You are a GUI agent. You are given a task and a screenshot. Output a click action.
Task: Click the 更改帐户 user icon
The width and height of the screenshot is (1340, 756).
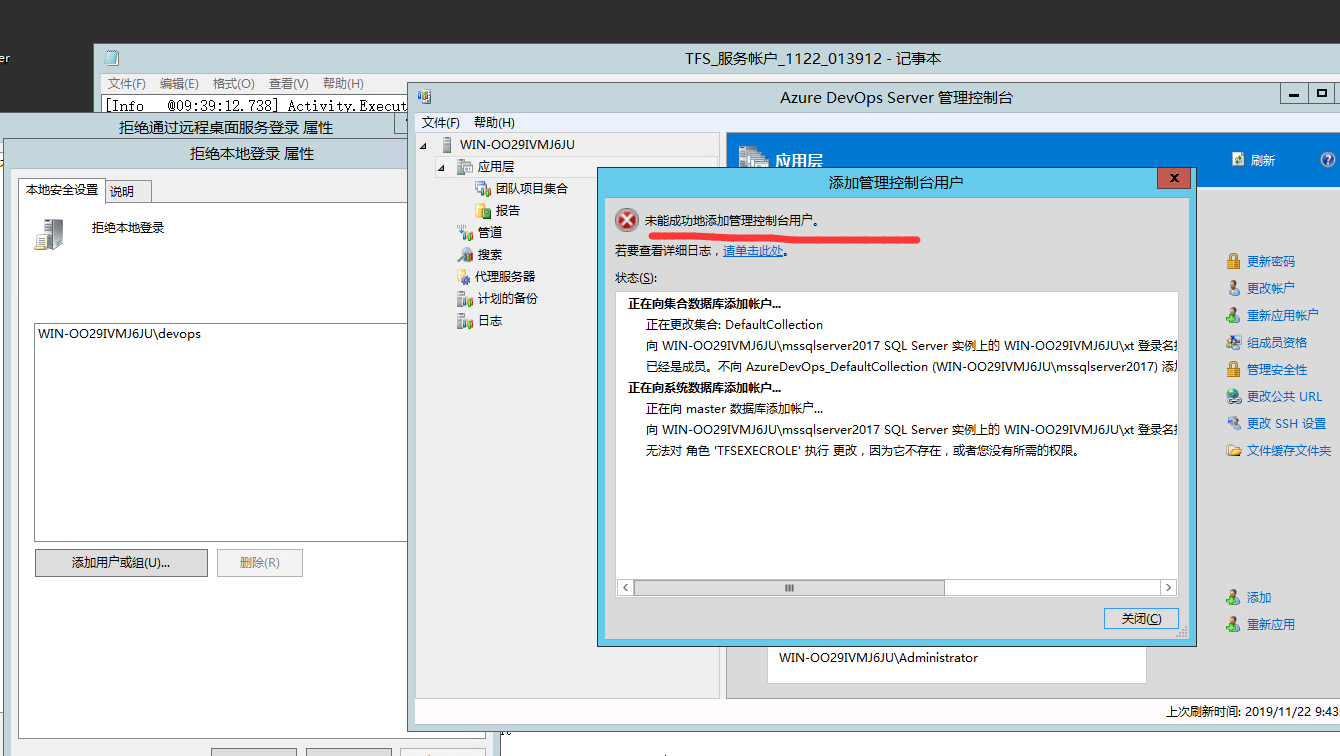1233,288
